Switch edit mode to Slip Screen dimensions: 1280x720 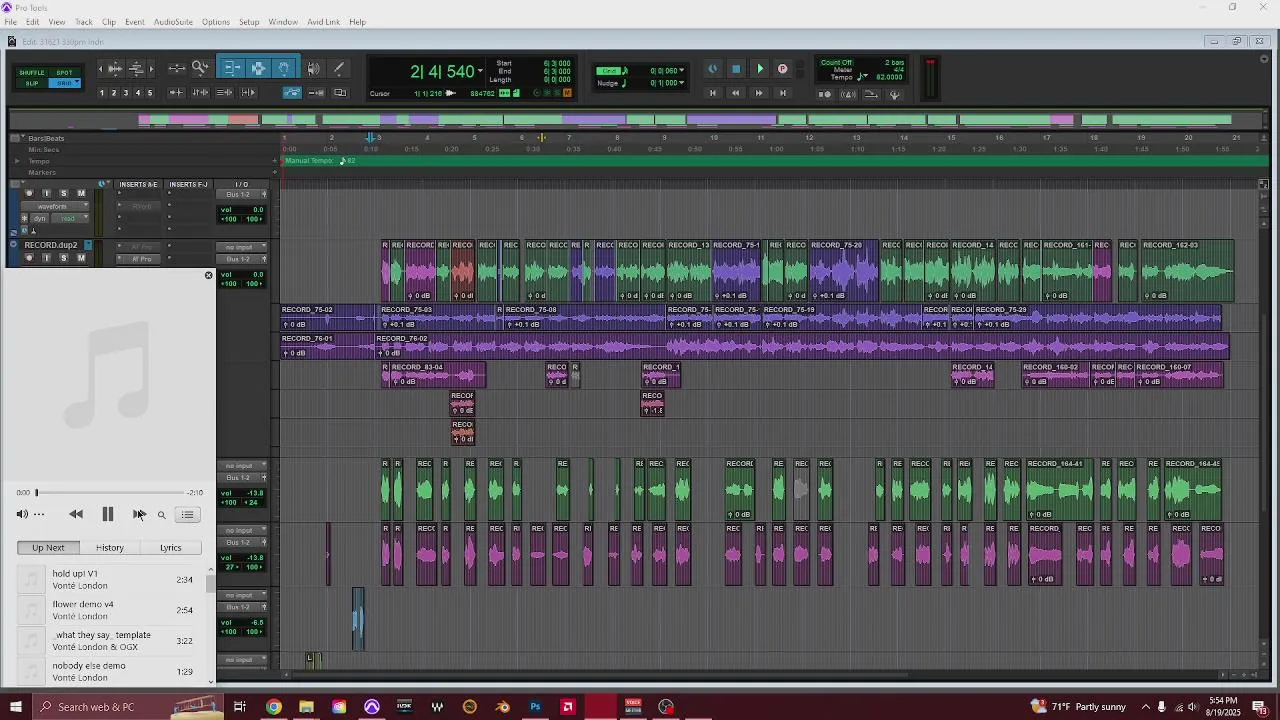[x=32, y=83]
